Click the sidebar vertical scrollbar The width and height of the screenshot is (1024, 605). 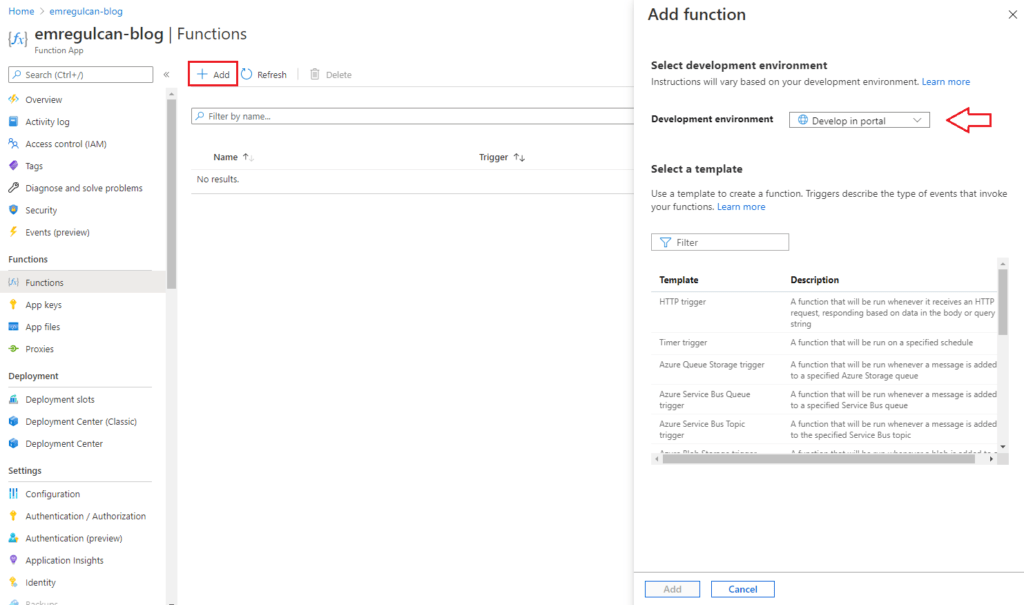coord(171,193)
